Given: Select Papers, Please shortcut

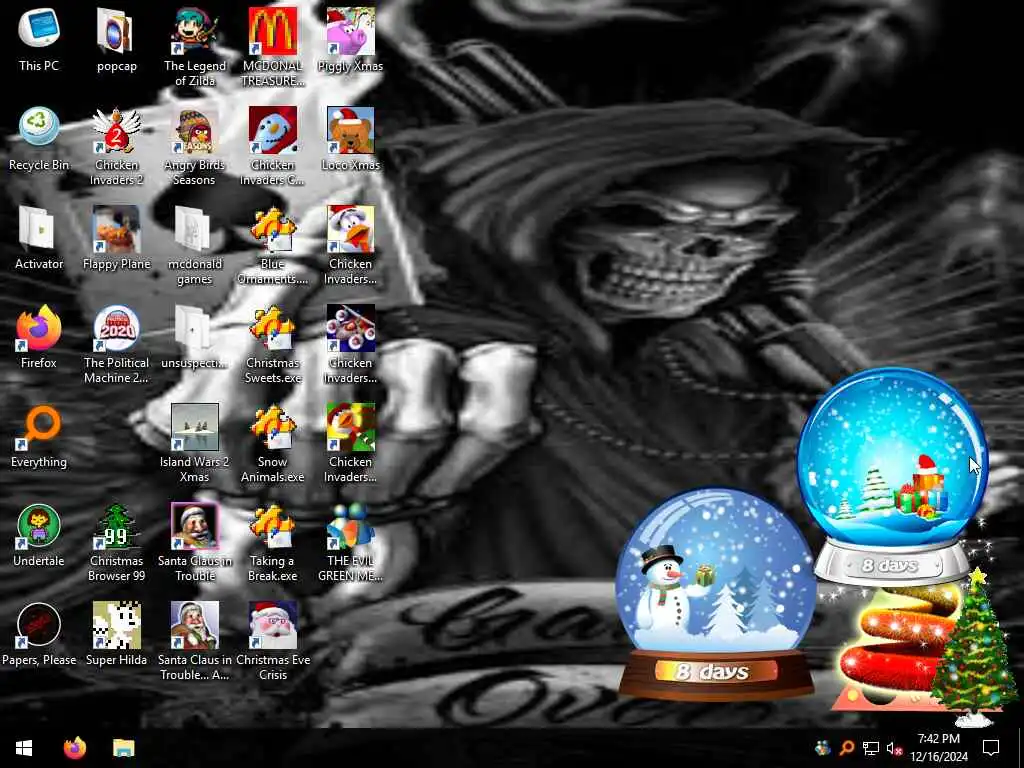Looking at the screenshot, I should [39, 635].
